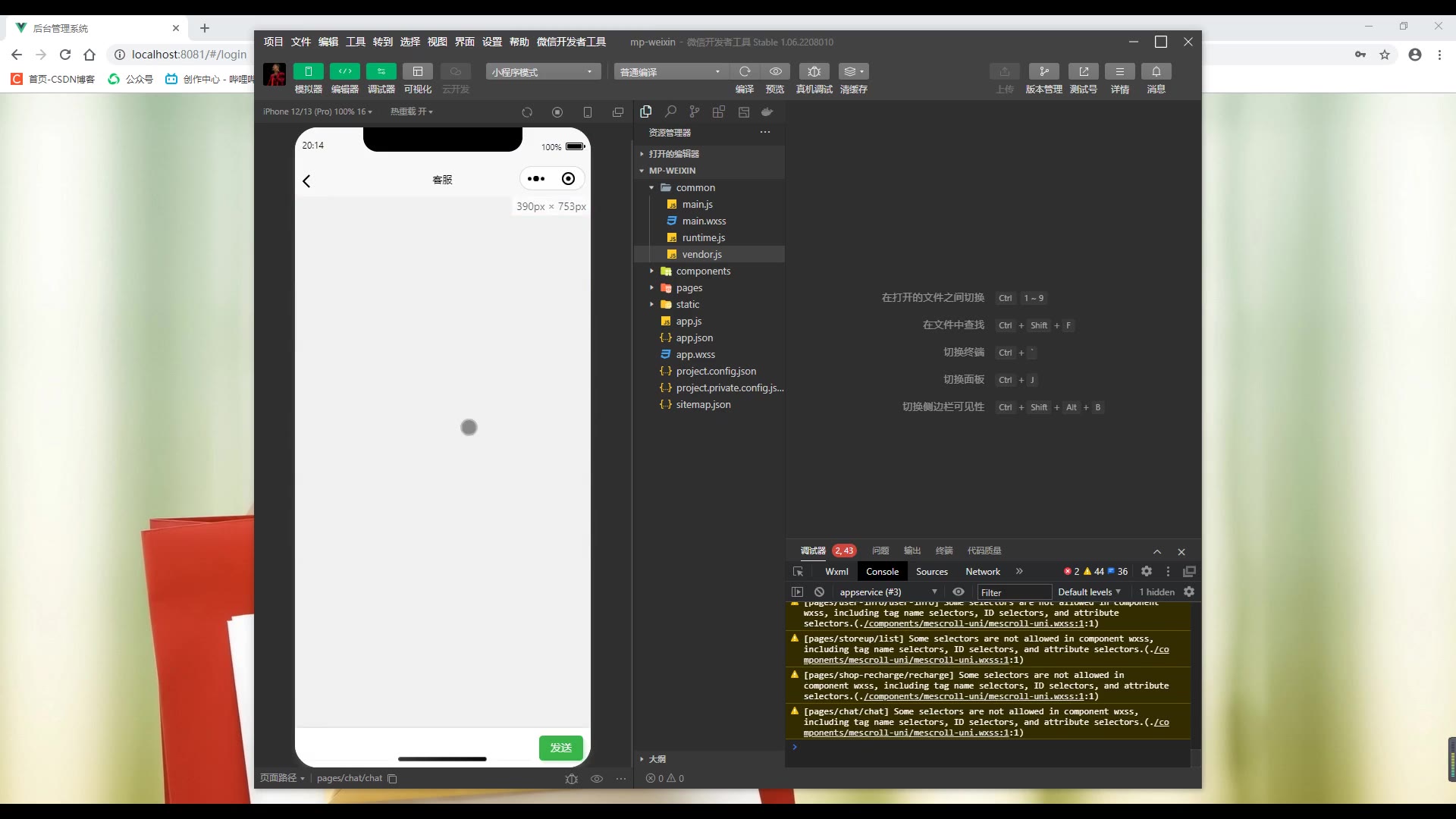Screen dimensions: 1456x819
Task: Open the 测试号 test account icon
Action: (1084, 71)
